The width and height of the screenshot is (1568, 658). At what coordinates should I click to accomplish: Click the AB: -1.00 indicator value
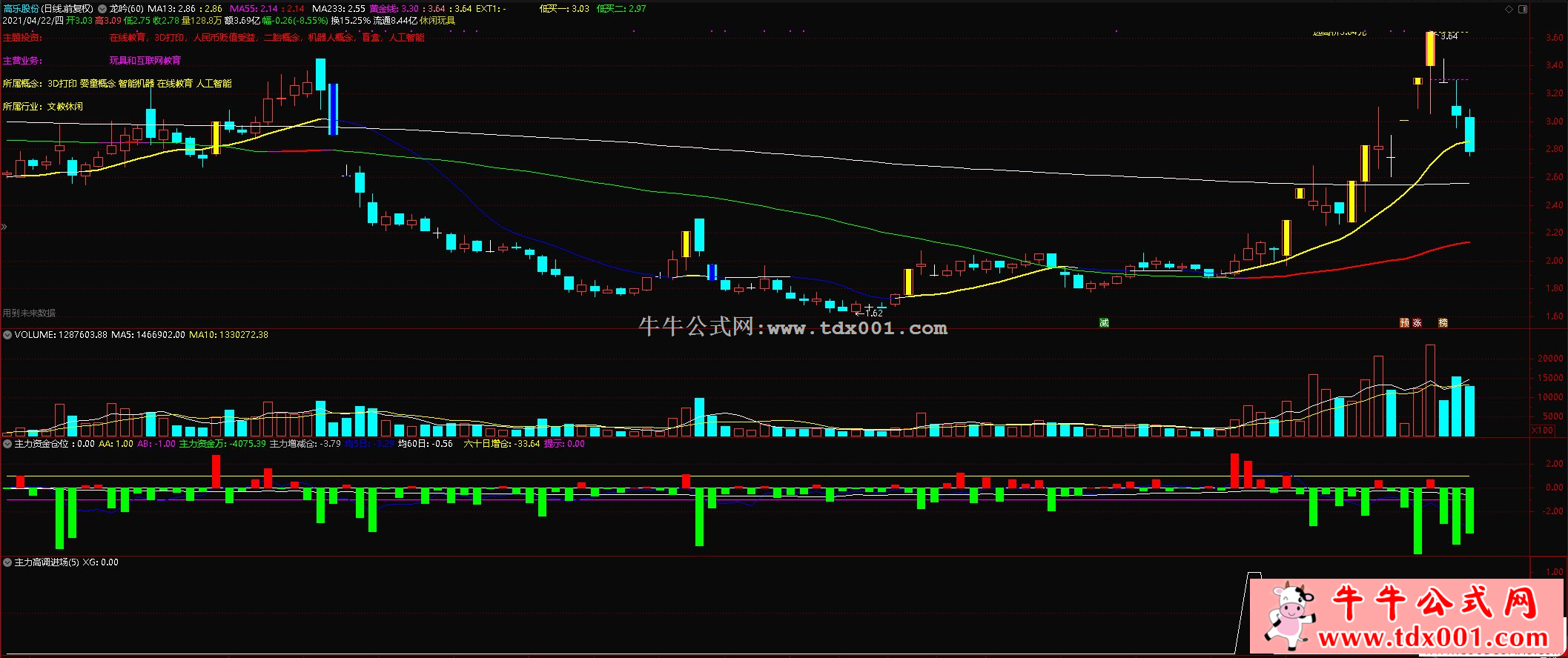click(x=156, y=444)
